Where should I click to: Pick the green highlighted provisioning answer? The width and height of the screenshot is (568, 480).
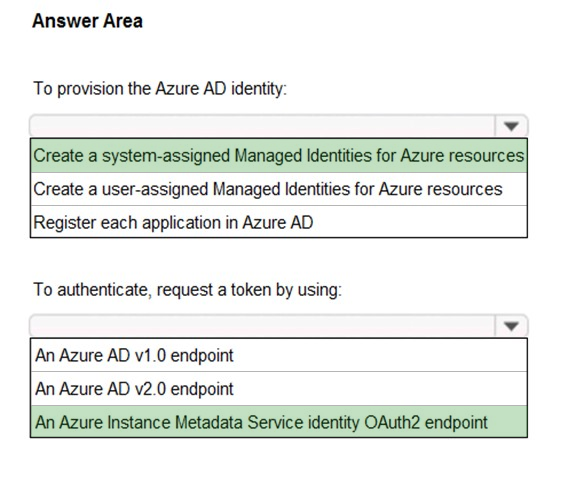pos(279,156)
